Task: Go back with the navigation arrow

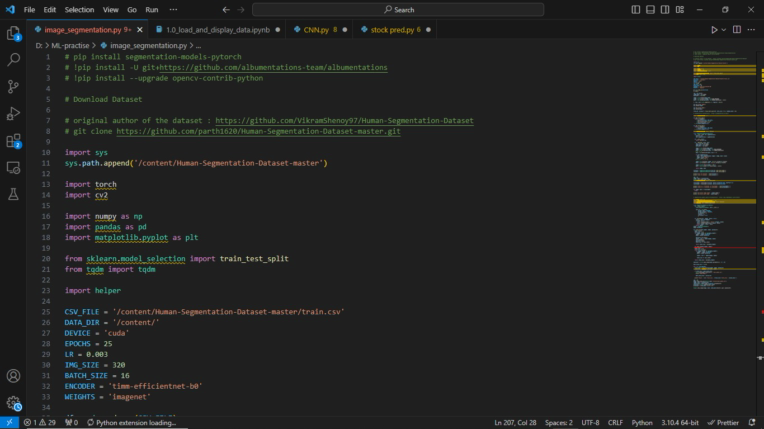Action: click(226, 9)
